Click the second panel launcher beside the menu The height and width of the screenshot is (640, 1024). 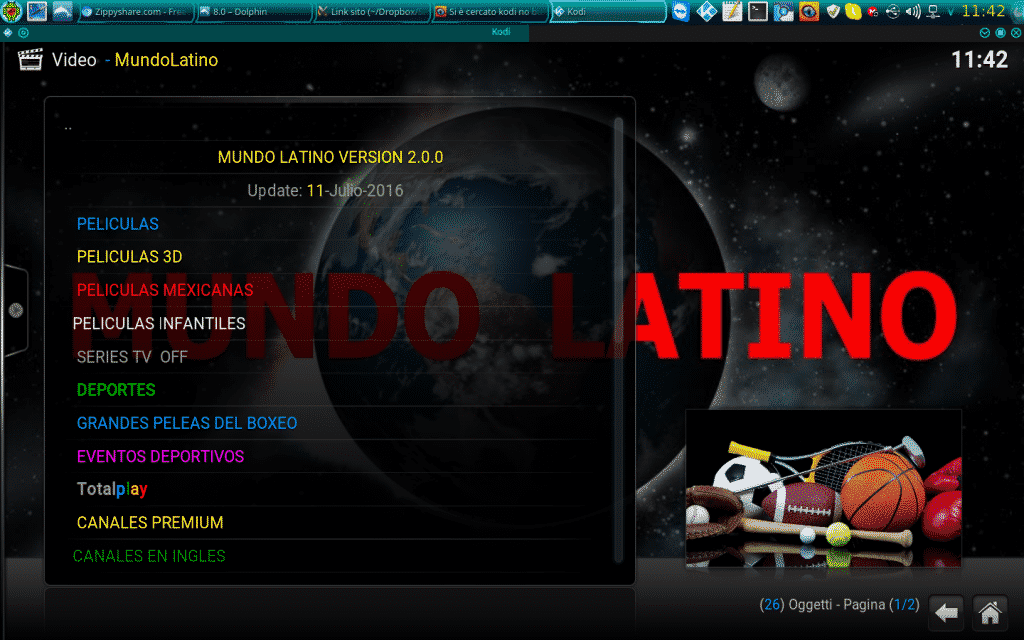37,11
